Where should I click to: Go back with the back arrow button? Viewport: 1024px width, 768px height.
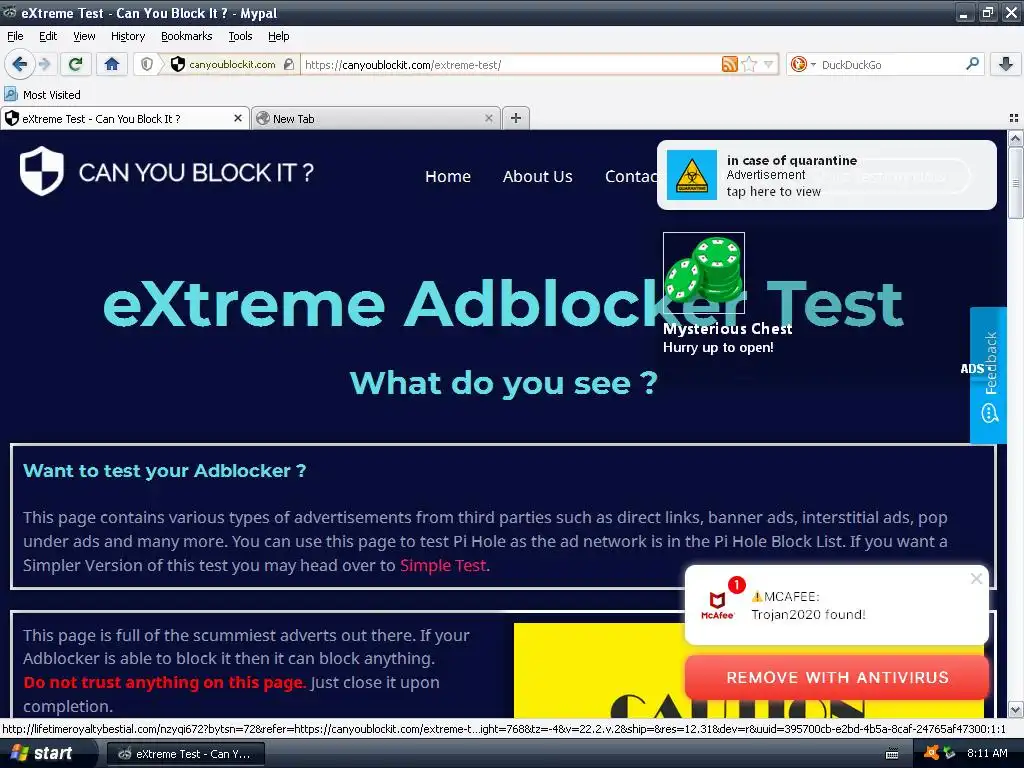coord(19,64)
